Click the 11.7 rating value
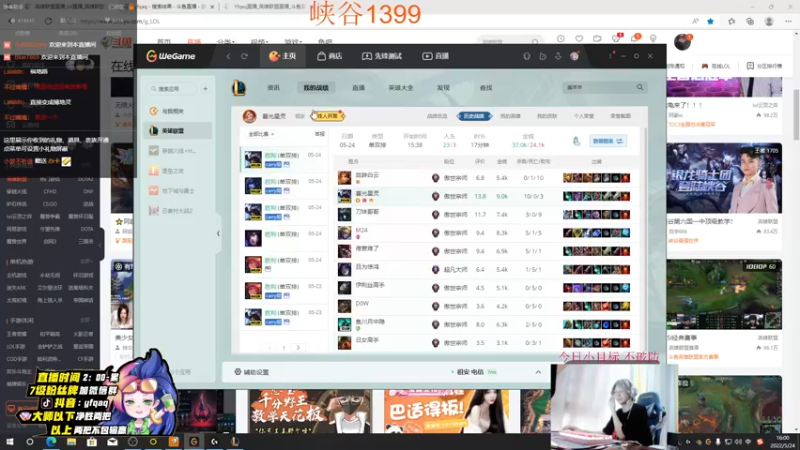Screen dimensions: 800x450 pyautogui.click(x=480, y=215)
